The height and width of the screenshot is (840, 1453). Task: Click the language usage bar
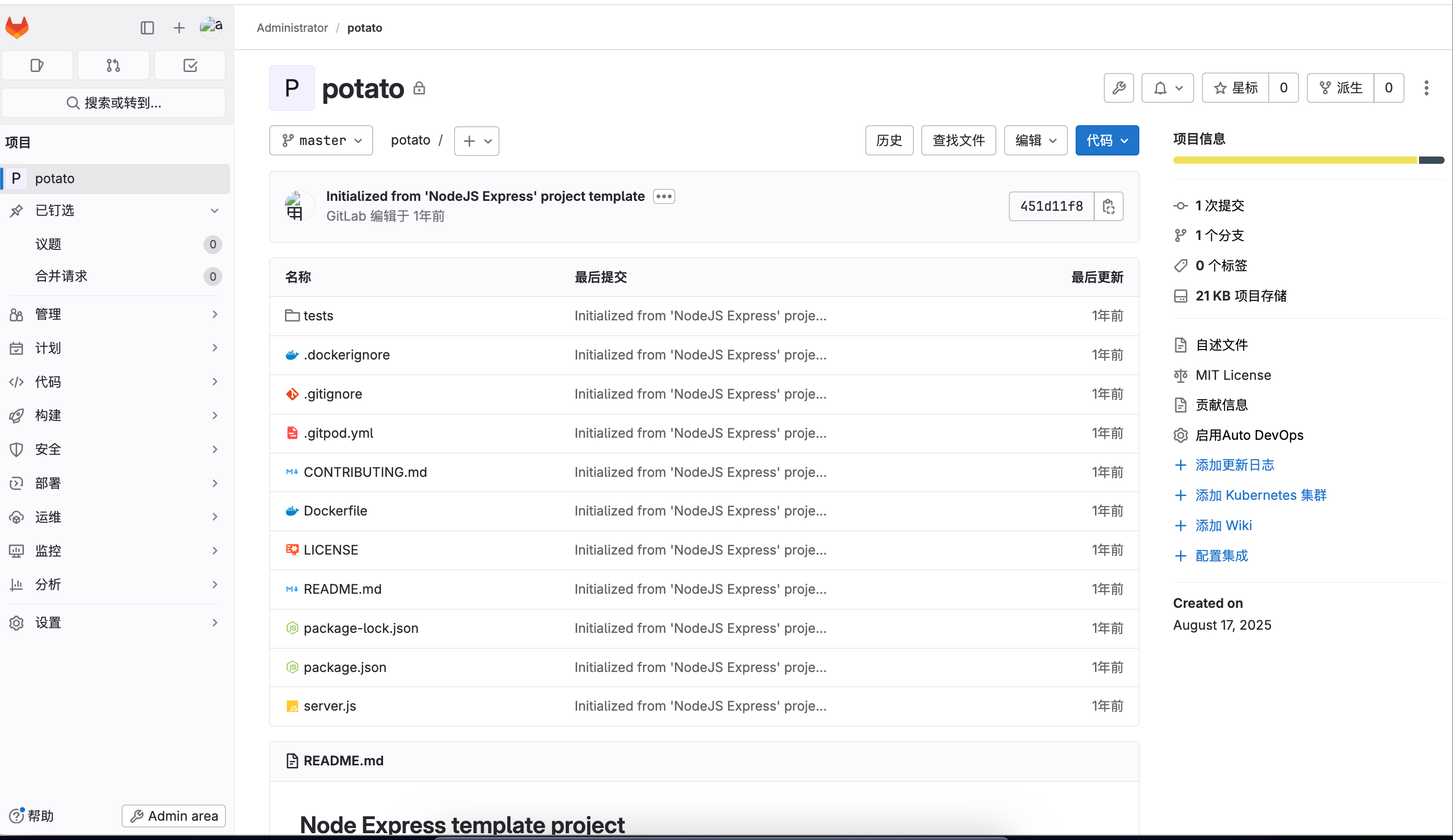[1308, 160]
